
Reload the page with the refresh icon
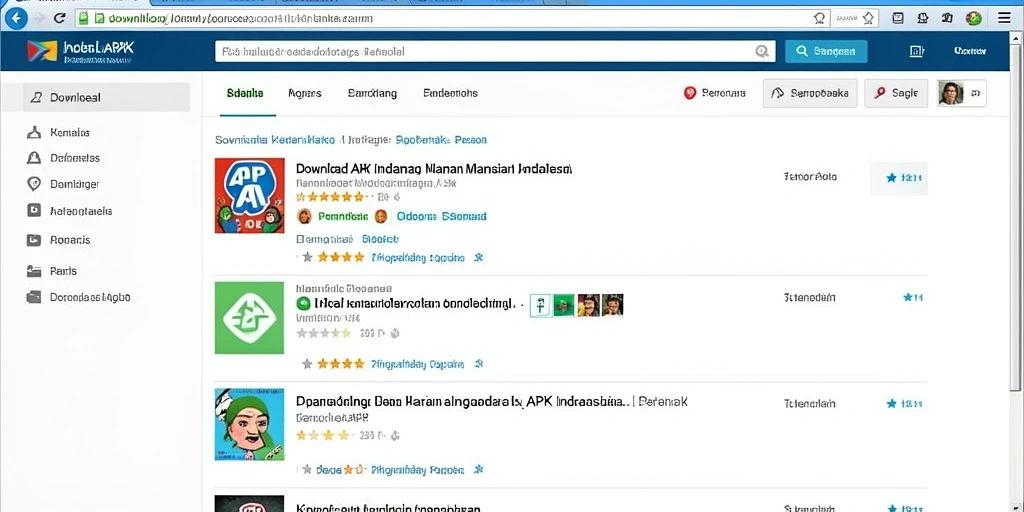pos(59,18)
